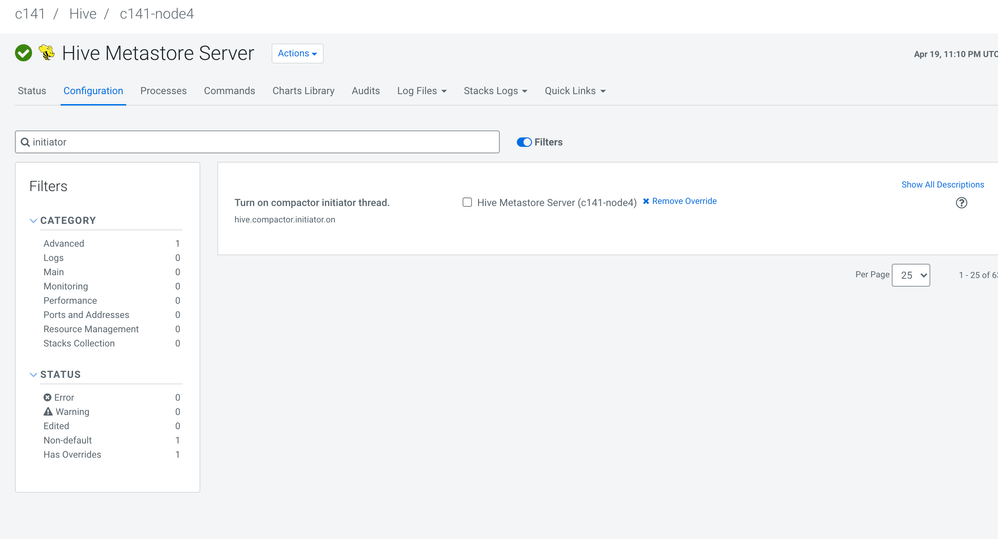998x539 pixels.
Task: Open the Per Page 25 select box
Action: [911, 275]
